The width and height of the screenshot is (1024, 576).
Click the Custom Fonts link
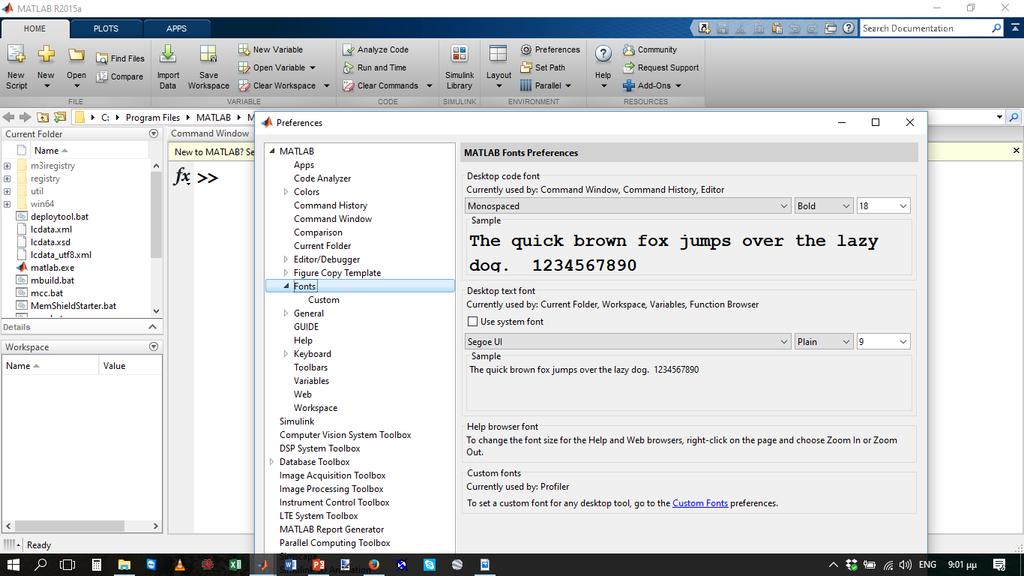click(700, 503)
